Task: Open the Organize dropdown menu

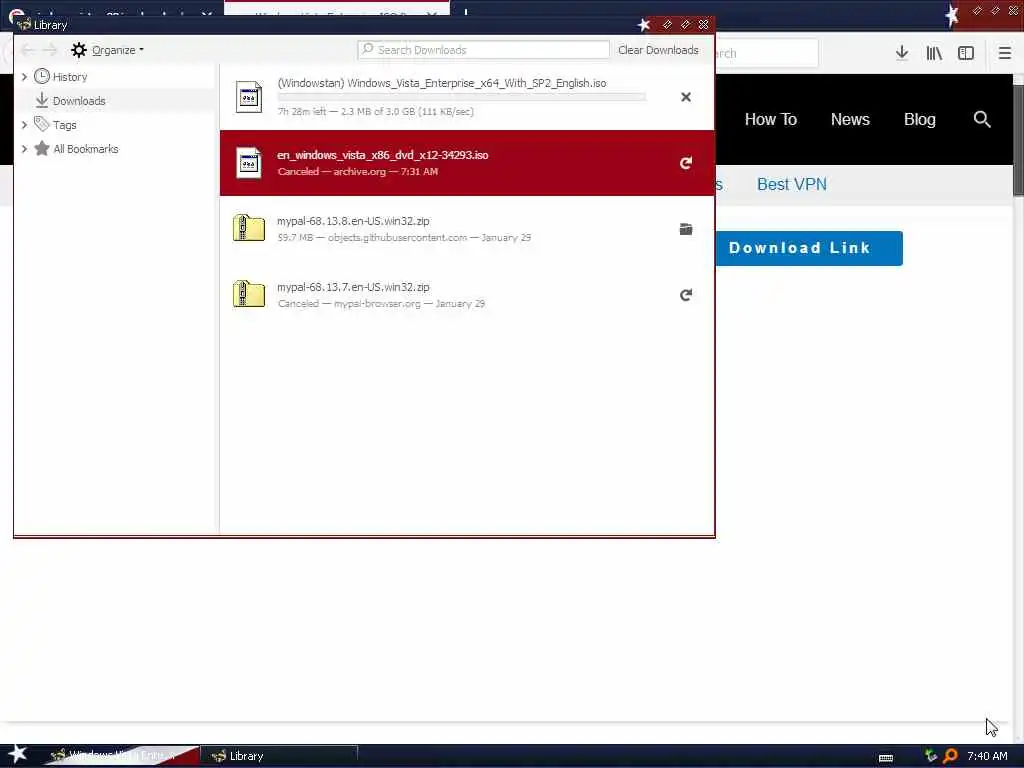Action: 118,50
